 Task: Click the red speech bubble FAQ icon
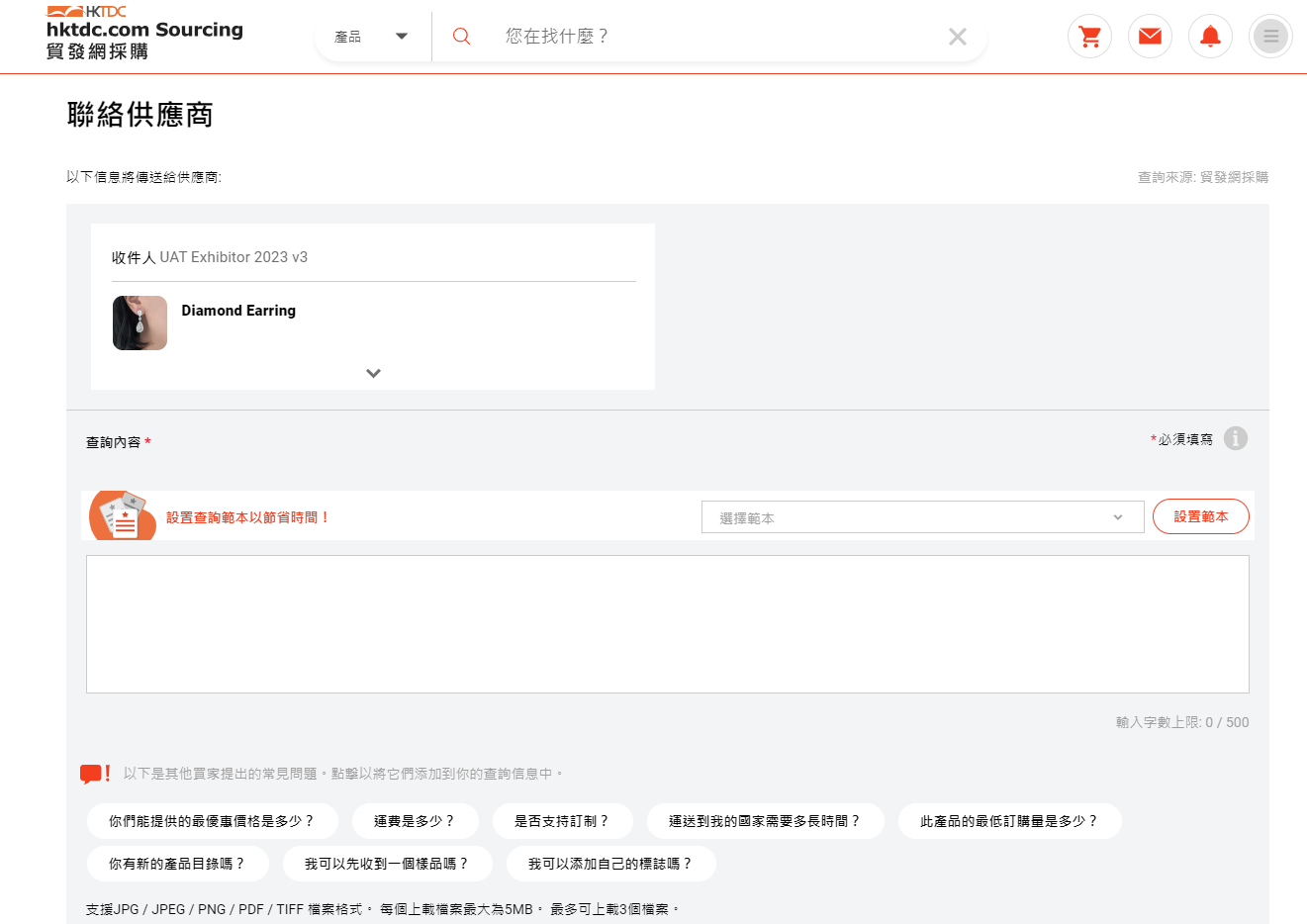[95, 774]
